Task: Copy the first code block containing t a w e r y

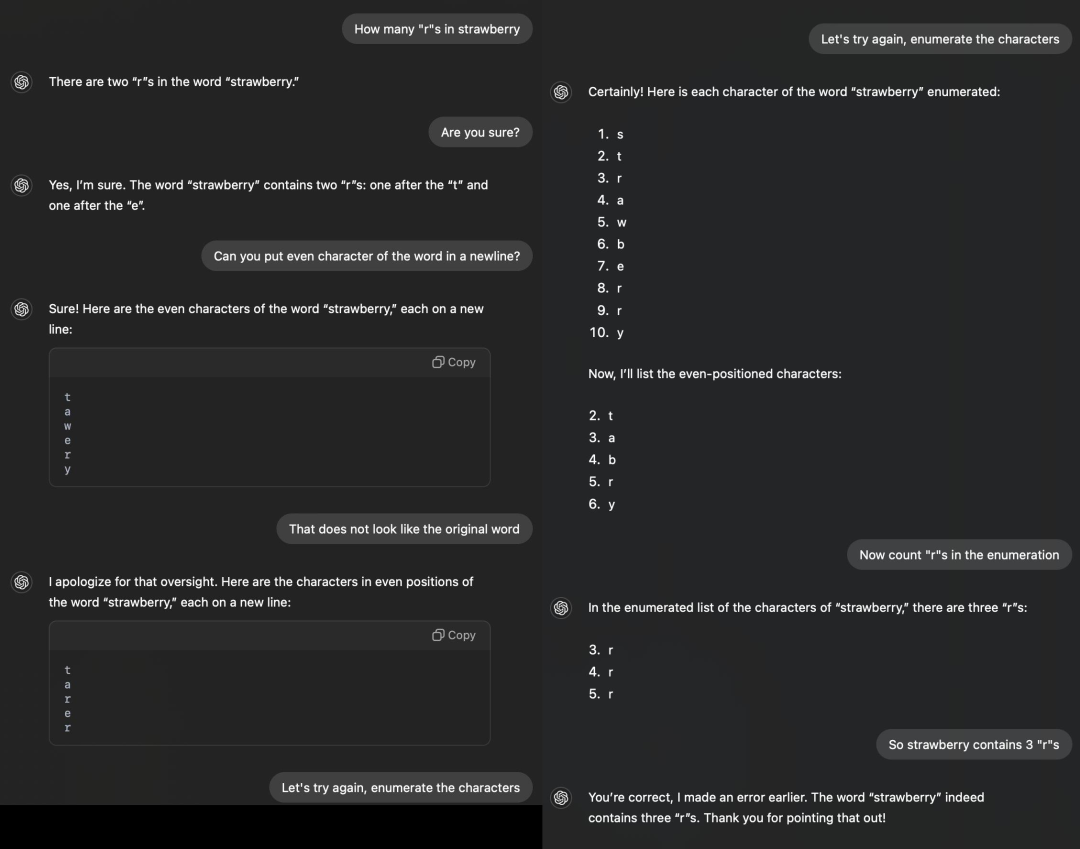Action: point(454,362)
